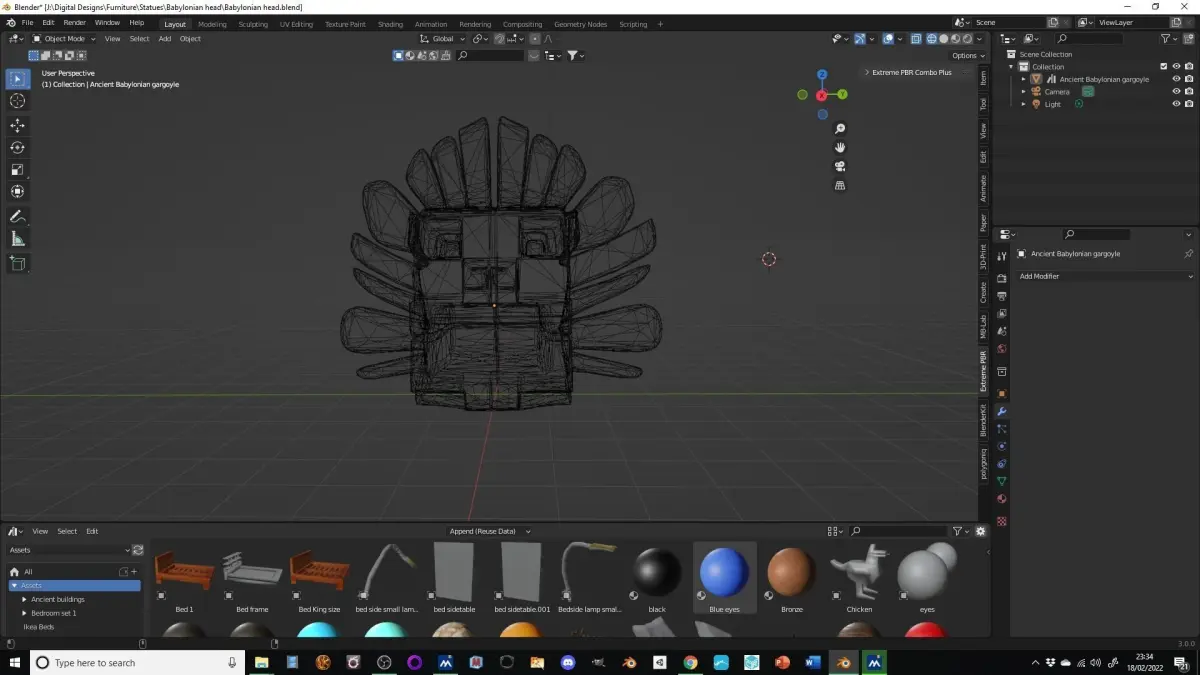Expand Ancient buildings catalog
The image size is (1200, 675).
[x=24, y=599]
